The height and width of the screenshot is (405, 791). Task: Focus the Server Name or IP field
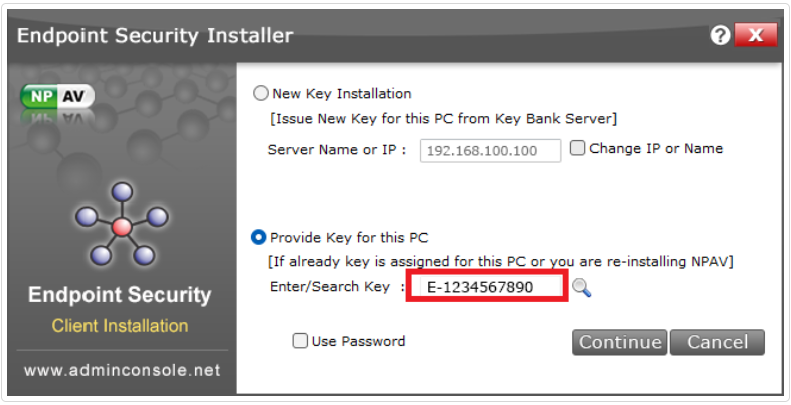coord(491,151)
